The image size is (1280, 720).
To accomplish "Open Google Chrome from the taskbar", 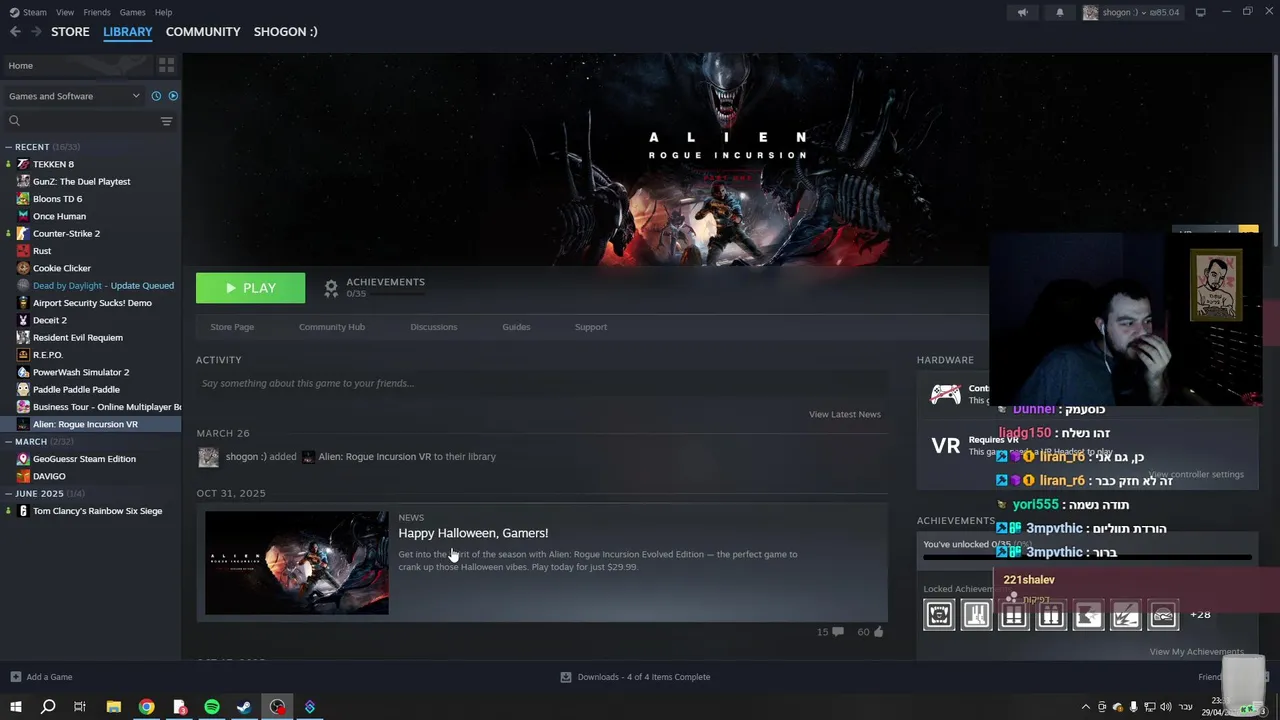I will pos(147,707).
